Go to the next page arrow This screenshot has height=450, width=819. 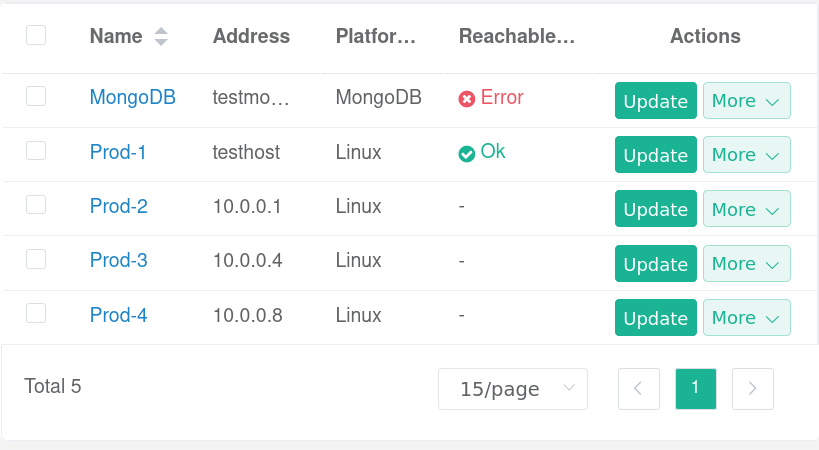pyautogui.click(x=753, y=389)
